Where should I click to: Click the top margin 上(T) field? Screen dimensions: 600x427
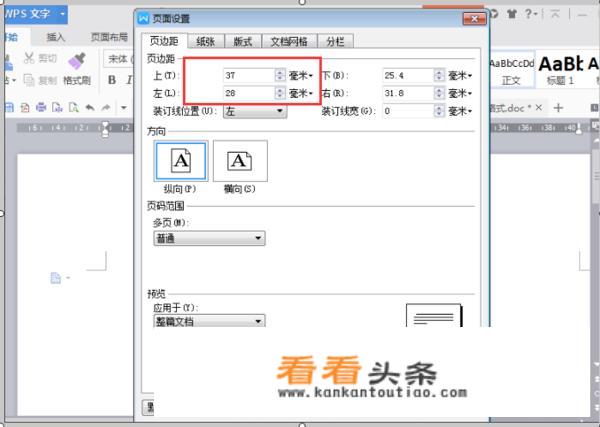[249, 75]
